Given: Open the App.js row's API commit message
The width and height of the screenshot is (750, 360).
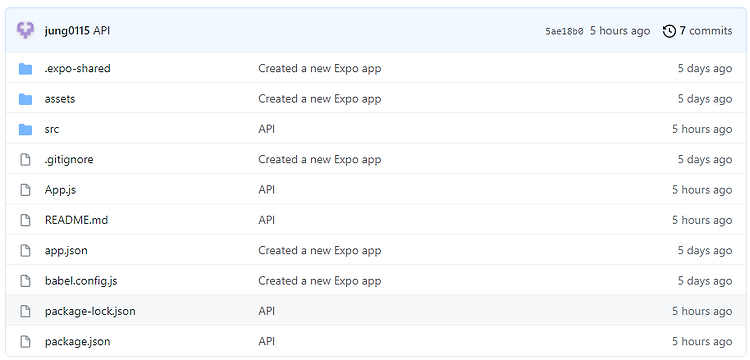Looking at the screenshot, I should pos(266,190).
